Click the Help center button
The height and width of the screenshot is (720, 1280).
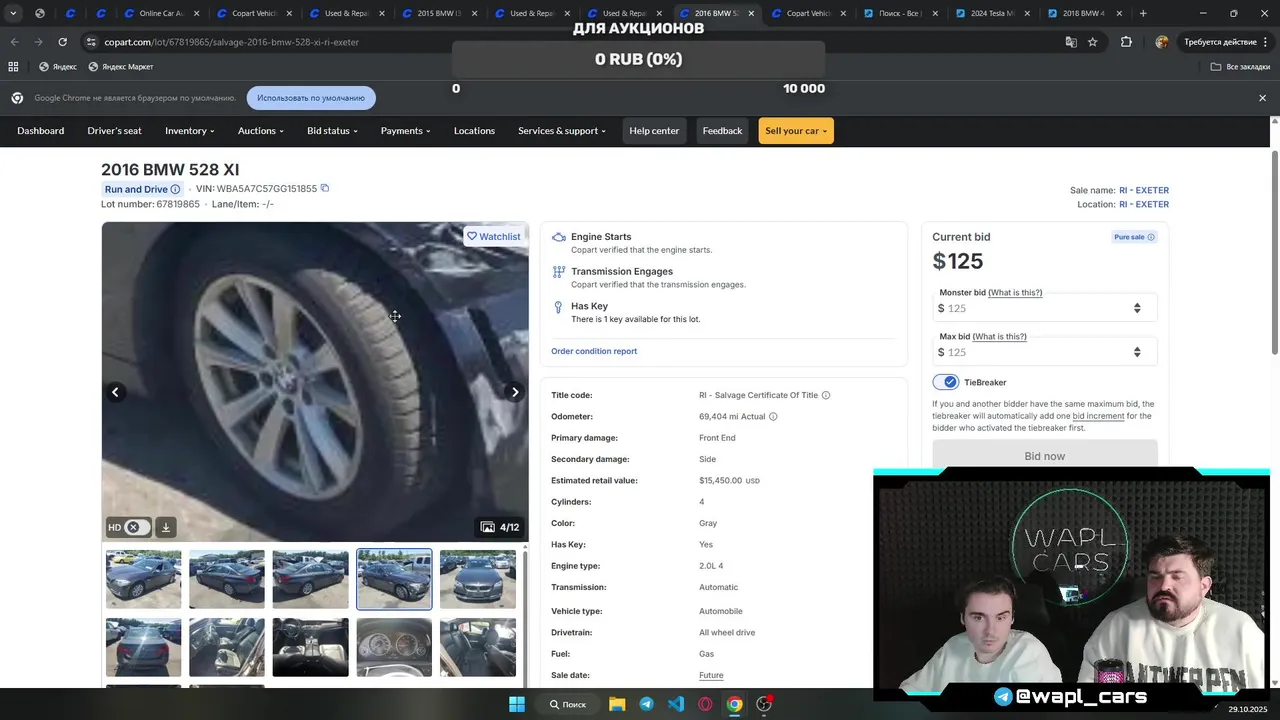tap(654, 131)
